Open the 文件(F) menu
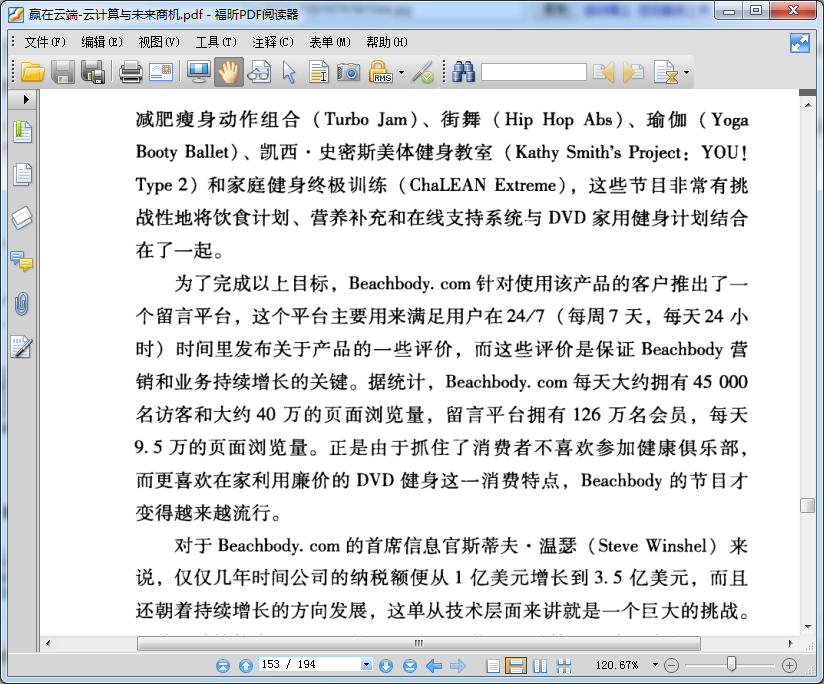This screenshot has width=824, height=684. click(45, 42)
